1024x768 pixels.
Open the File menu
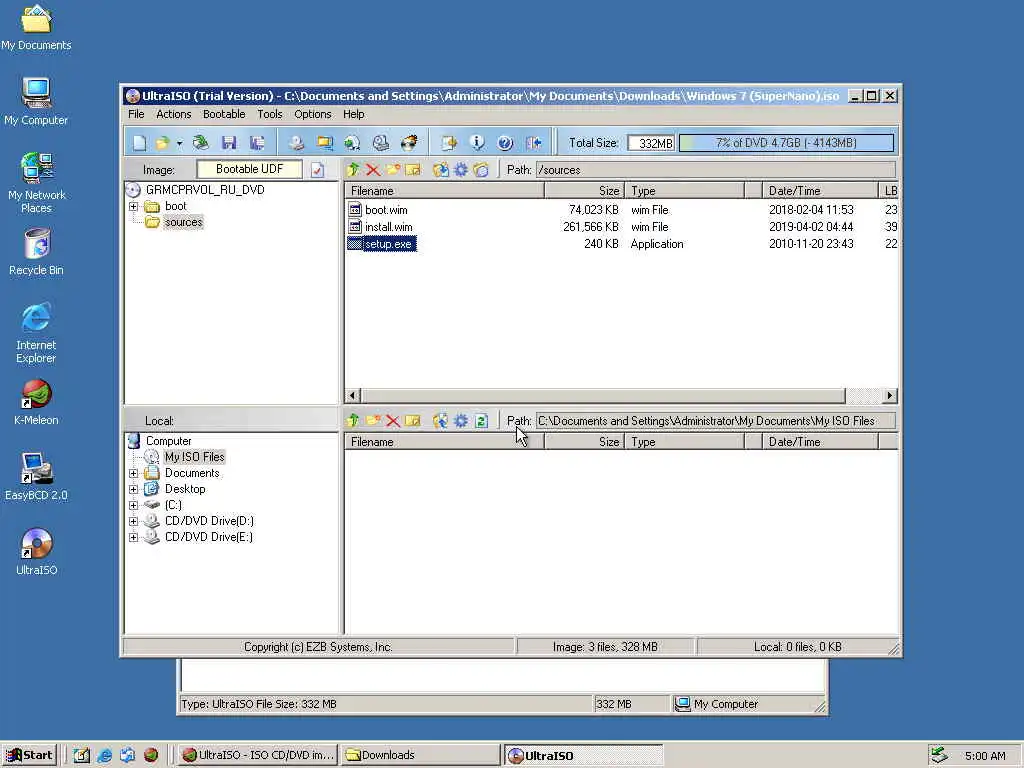click(x=136, y=114)
